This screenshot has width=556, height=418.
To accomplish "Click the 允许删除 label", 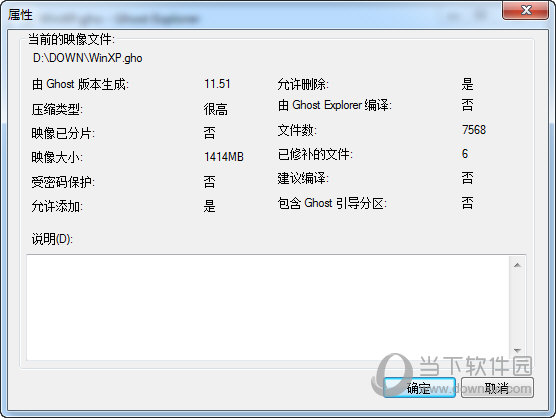I will tap(303, 84).
